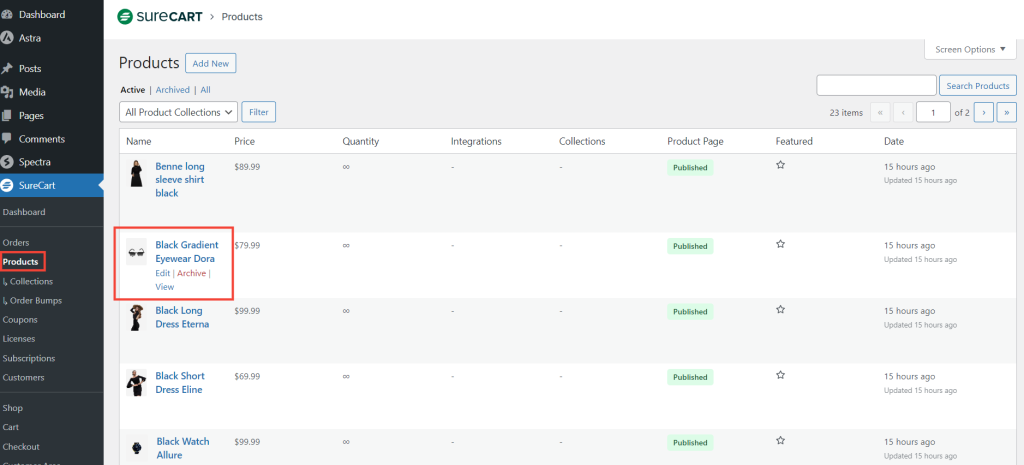Toggle featured star for Black Short Dress Eline

(x=780, y=375)
